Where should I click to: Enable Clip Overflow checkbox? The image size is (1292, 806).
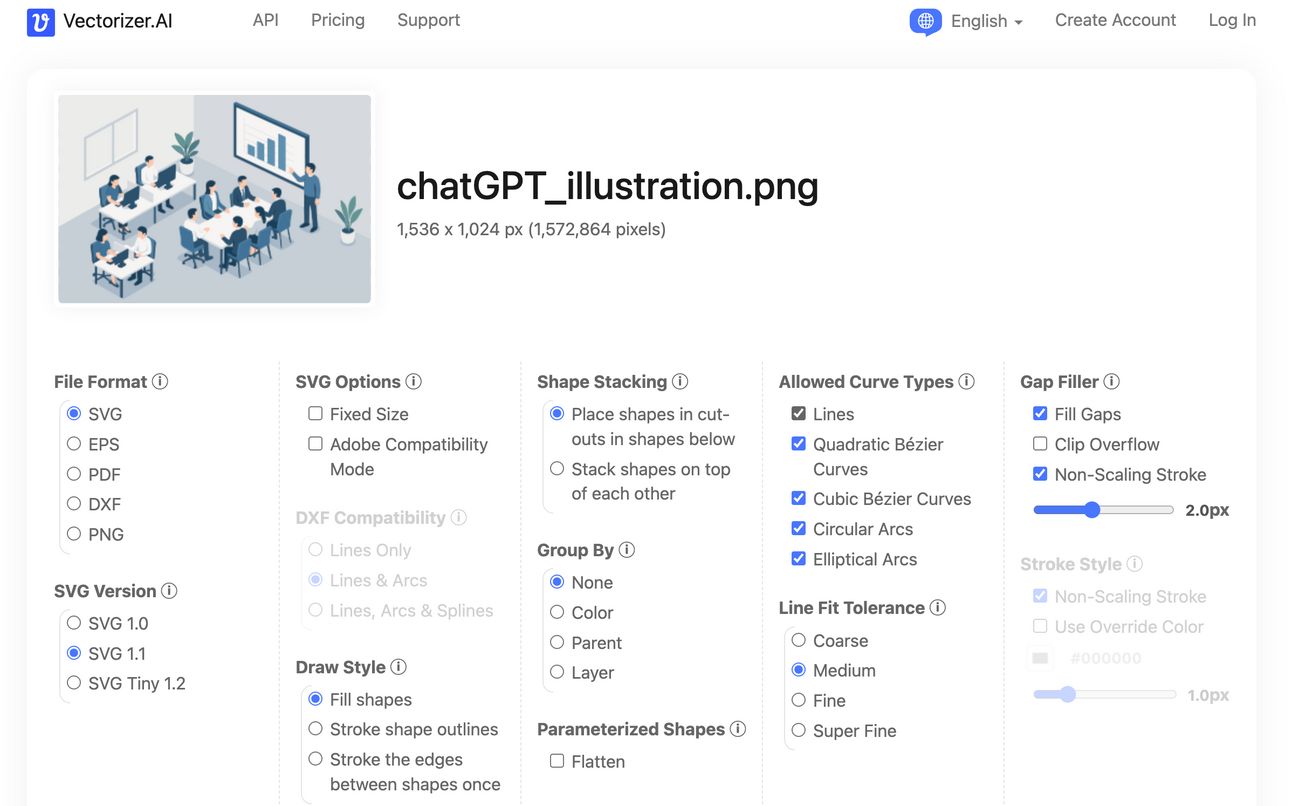[1040, 443]
